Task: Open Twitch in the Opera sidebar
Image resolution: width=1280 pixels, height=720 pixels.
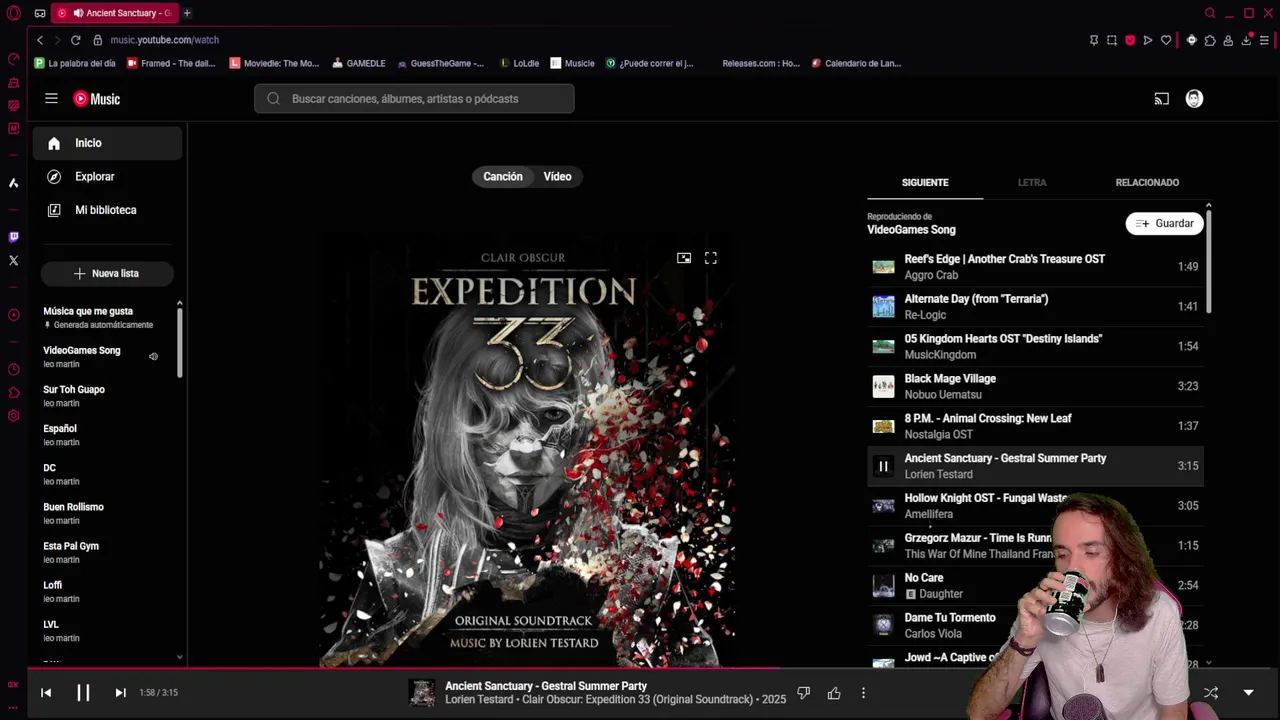Action: [13, 237]
